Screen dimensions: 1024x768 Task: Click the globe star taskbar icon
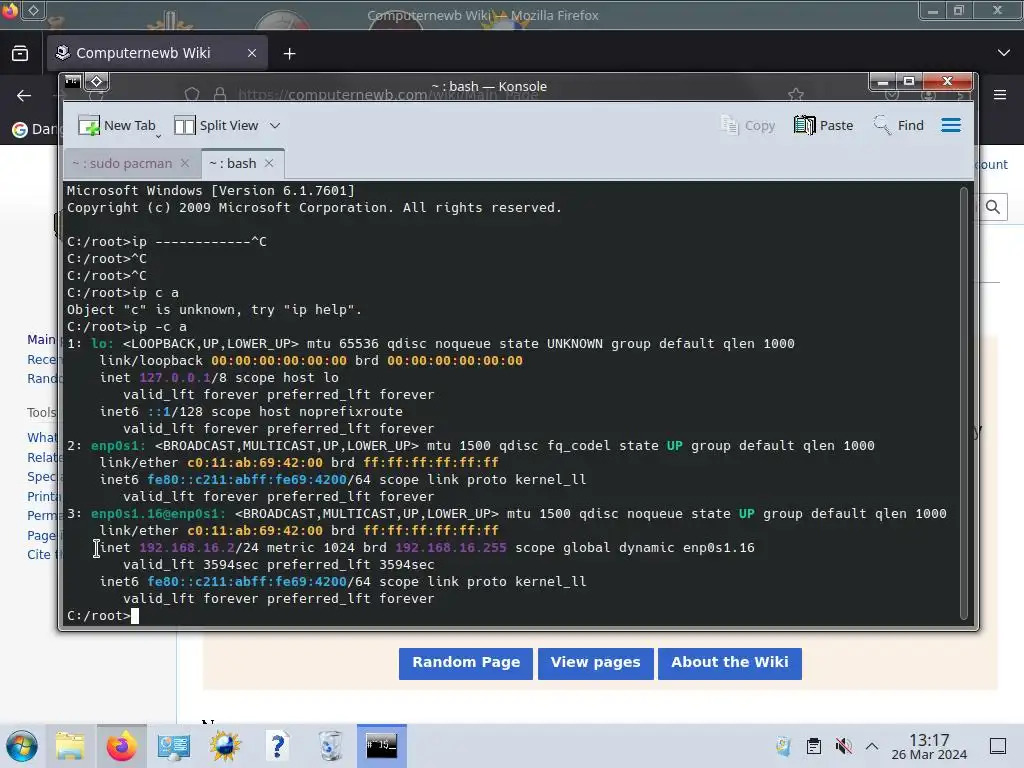225,746
